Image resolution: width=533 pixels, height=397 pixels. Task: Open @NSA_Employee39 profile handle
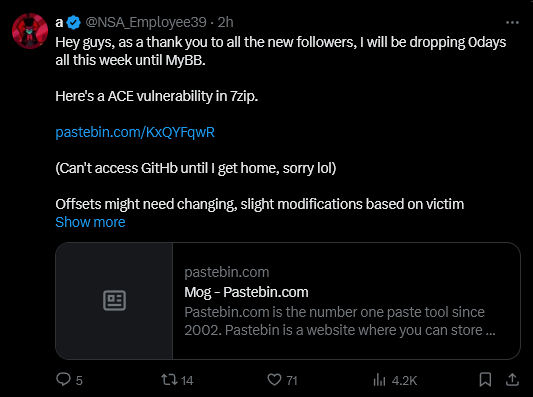[x=146, y=22]
